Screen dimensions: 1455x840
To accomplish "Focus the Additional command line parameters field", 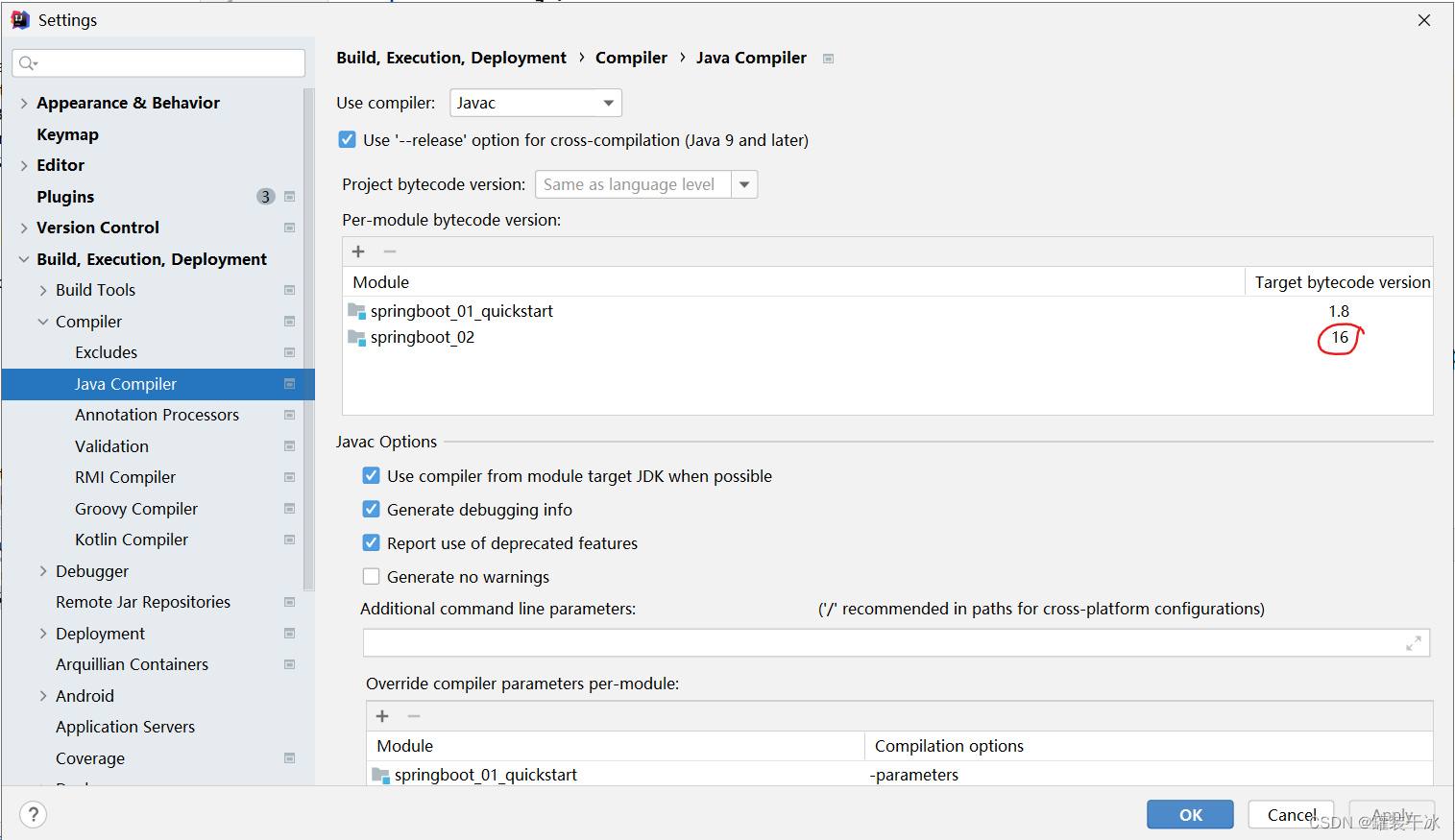I will point(884,643).
